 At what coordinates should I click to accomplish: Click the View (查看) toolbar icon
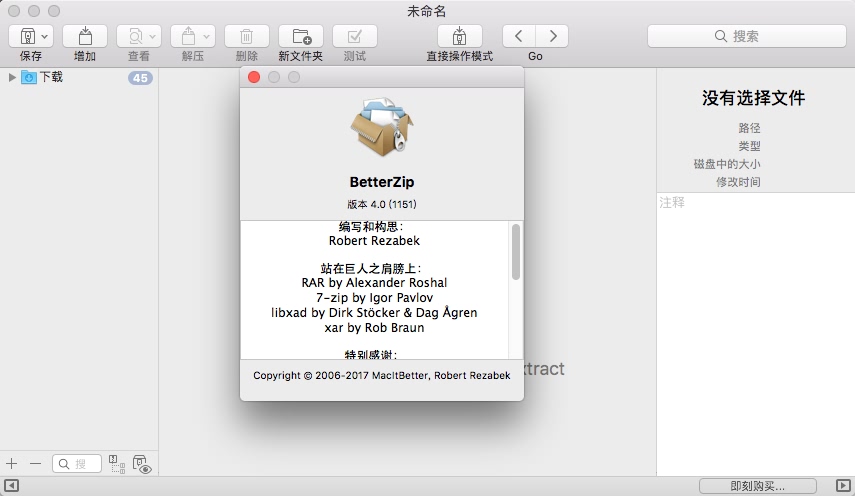pos(135,37)
